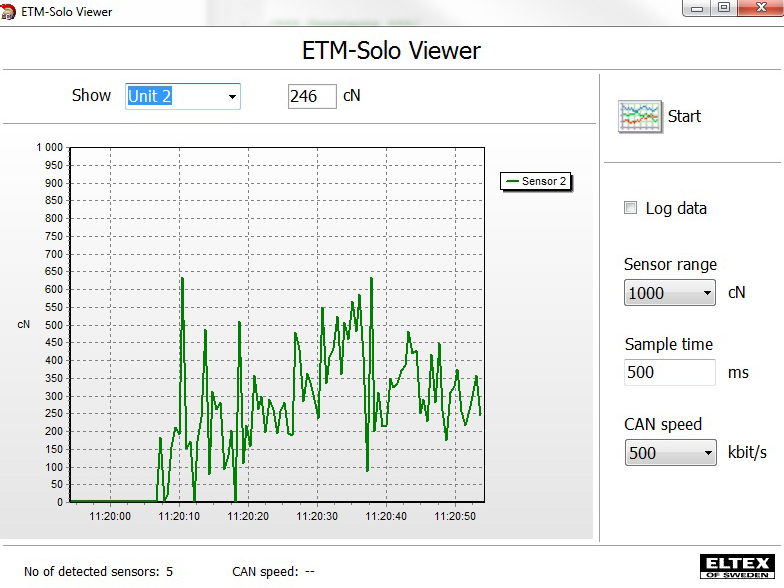Click the 11:20:30 time axis marker
This screenshot has height=588, width=784.
pyautogui.click(x=317, y=516)
